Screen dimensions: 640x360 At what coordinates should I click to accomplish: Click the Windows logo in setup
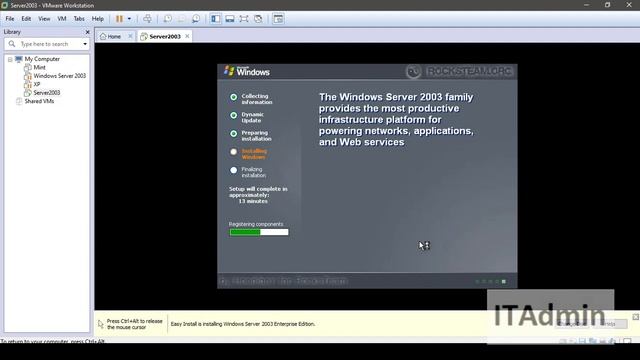(247, 71)
